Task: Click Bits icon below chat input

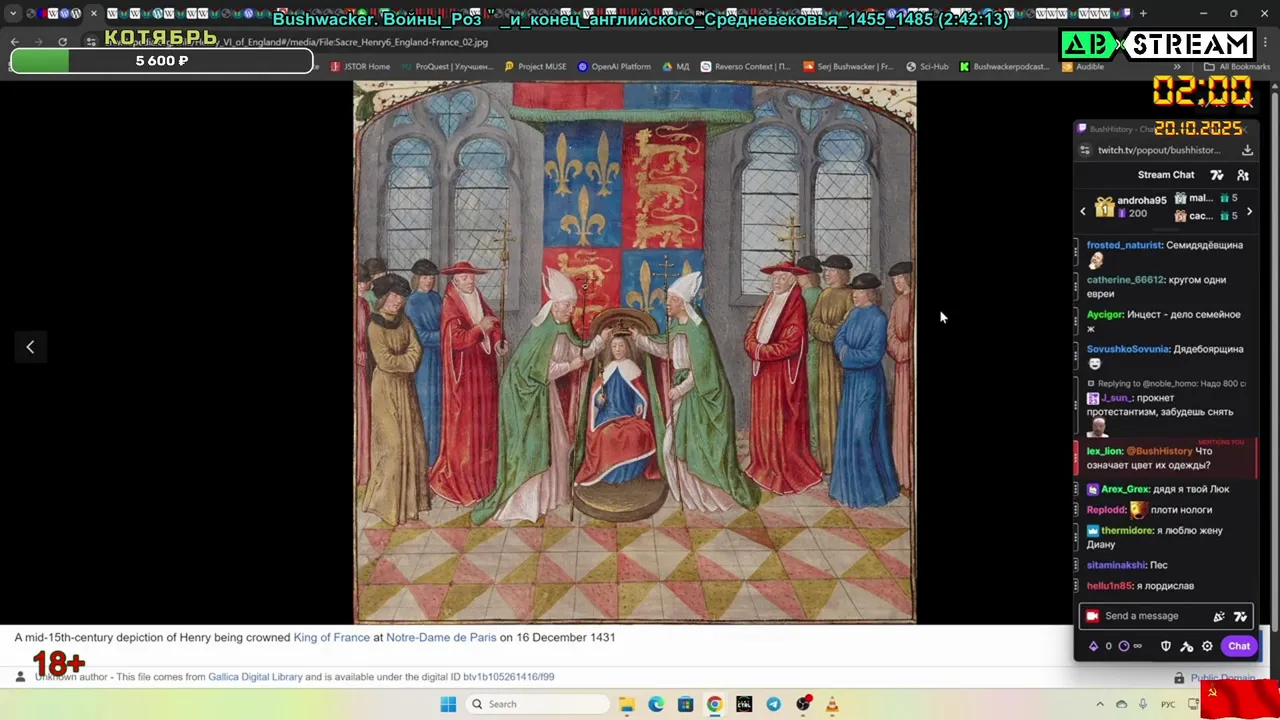Action: pyautogui.click(x=1093, y=646)
